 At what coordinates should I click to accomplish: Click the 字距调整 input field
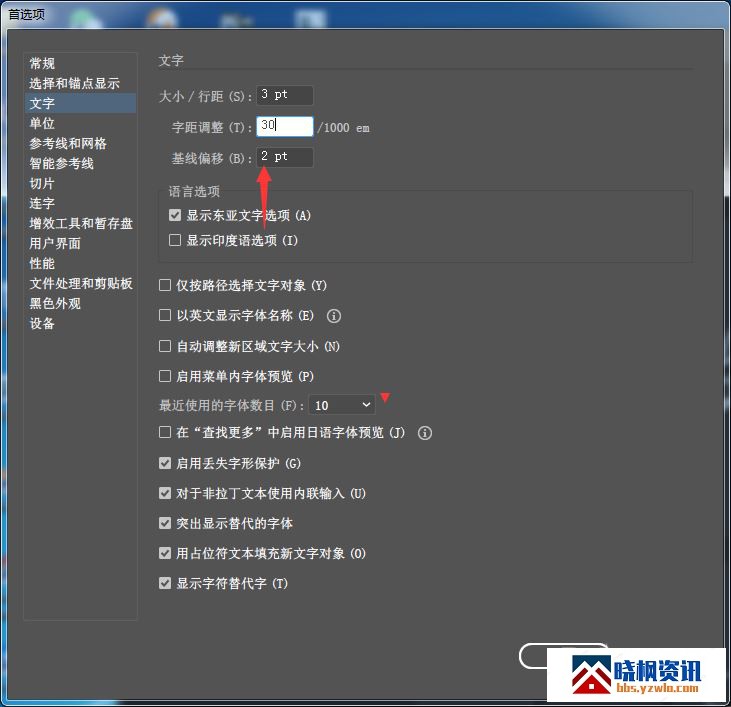(x=284, y=127)
